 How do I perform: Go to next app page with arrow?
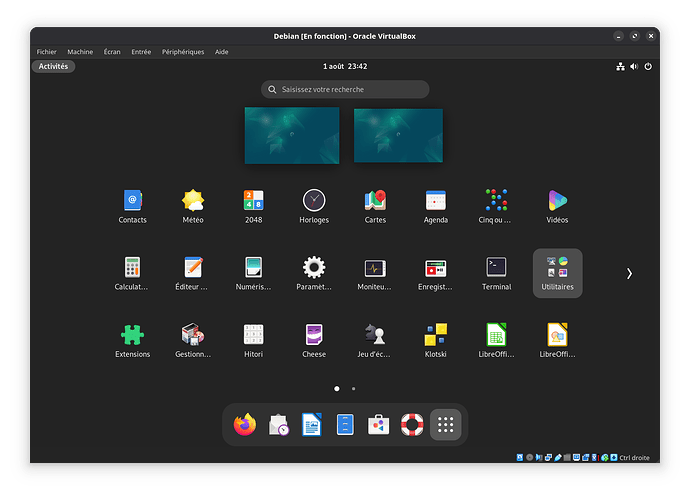pyautogui.click(x=629, y=273)
